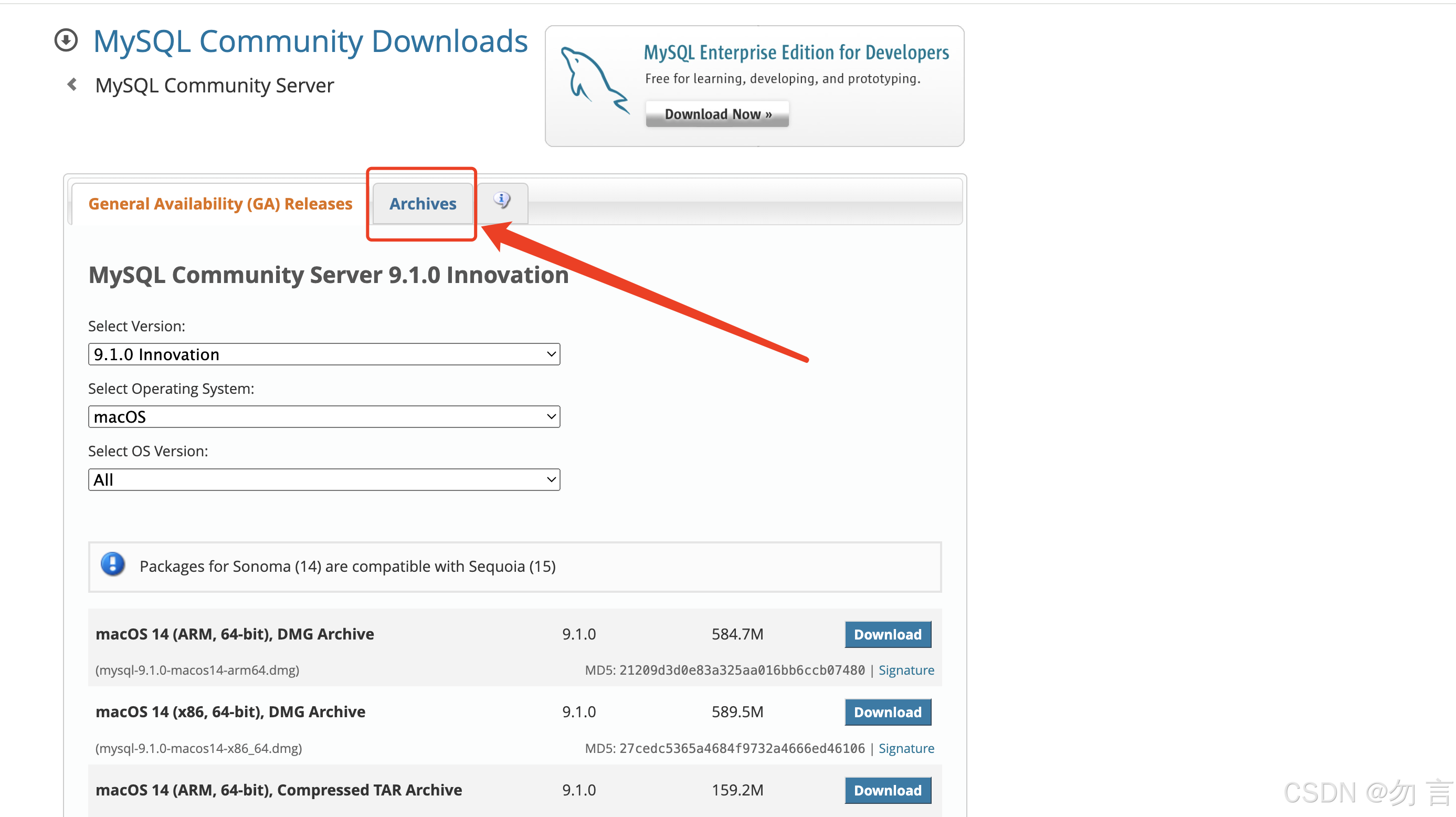Click the 589.5M file size
Viewport: 1456px width, 817px height.
click(737, 713)
